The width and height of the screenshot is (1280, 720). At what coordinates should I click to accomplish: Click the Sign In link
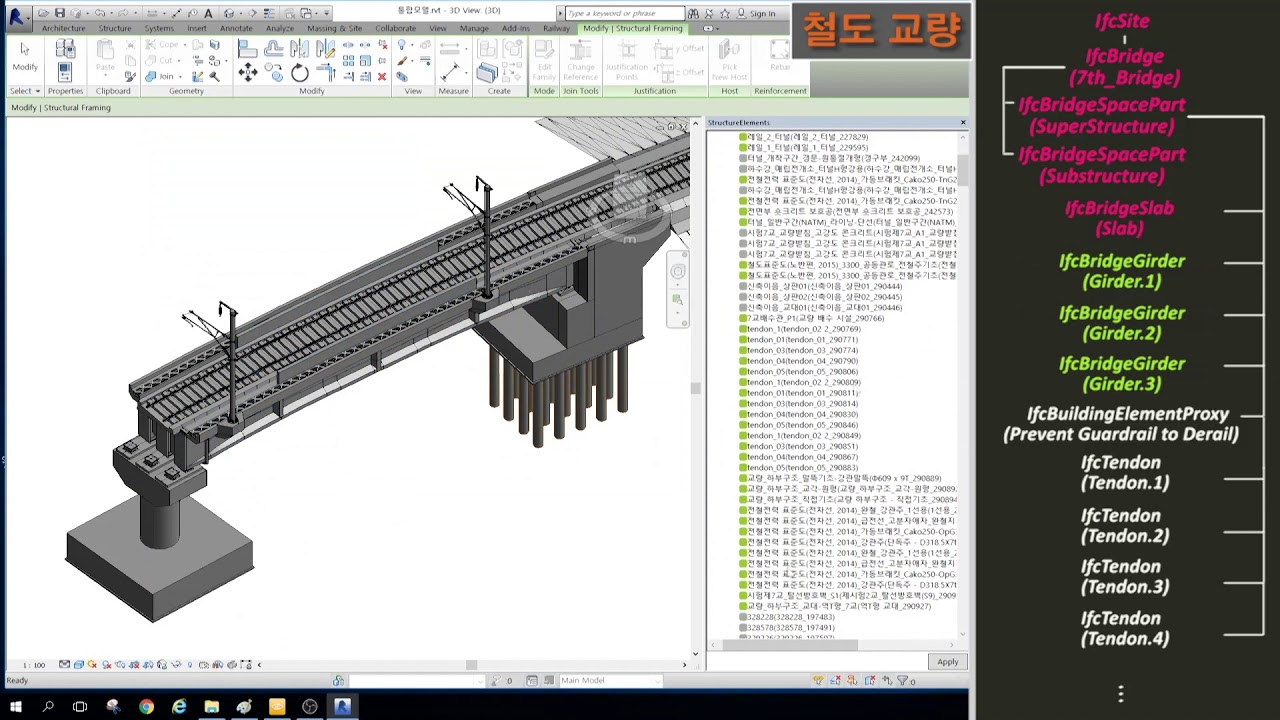click(x=762, y=13)
